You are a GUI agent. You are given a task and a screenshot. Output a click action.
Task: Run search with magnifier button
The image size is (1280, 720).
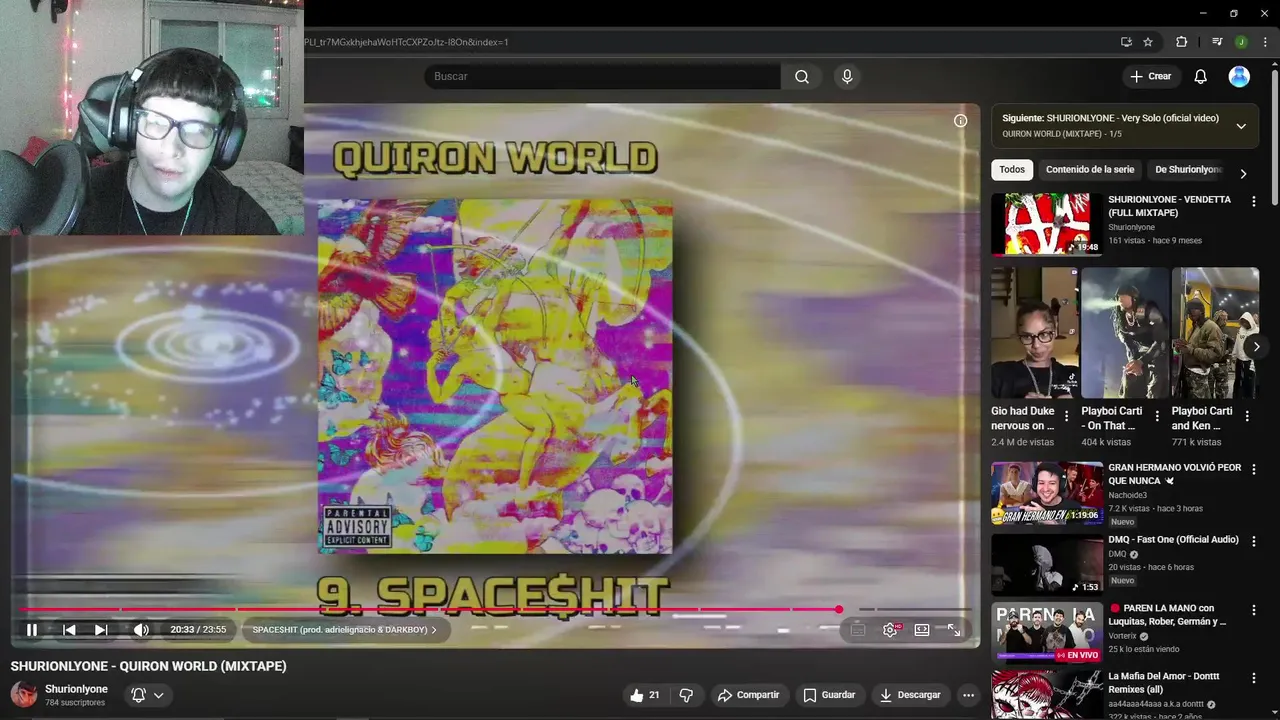coord(802,76)
